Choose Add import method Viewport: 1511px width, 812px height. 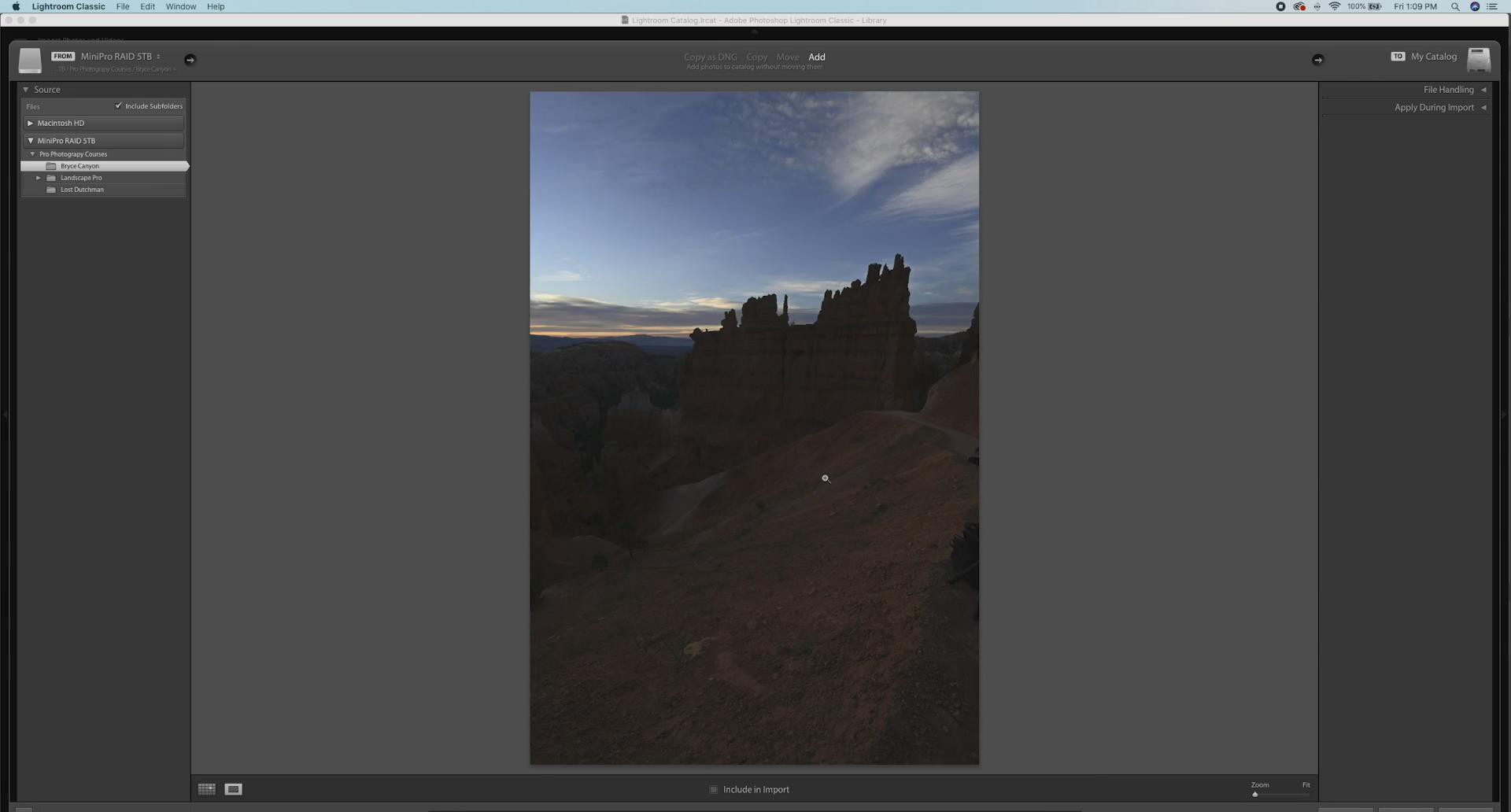point(817,57)
